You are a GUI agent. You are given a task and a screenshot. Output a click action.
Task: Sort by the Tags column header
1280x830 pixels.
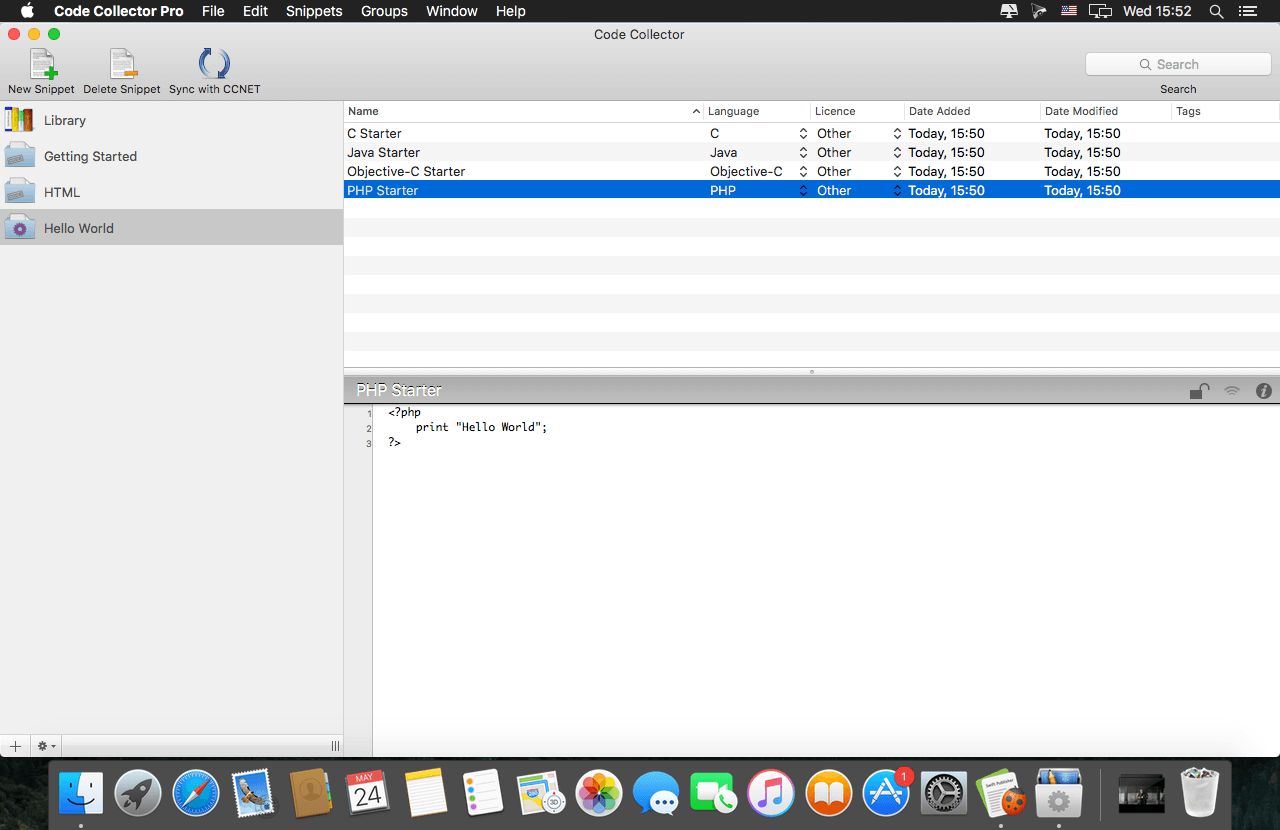pos(1225,111)
